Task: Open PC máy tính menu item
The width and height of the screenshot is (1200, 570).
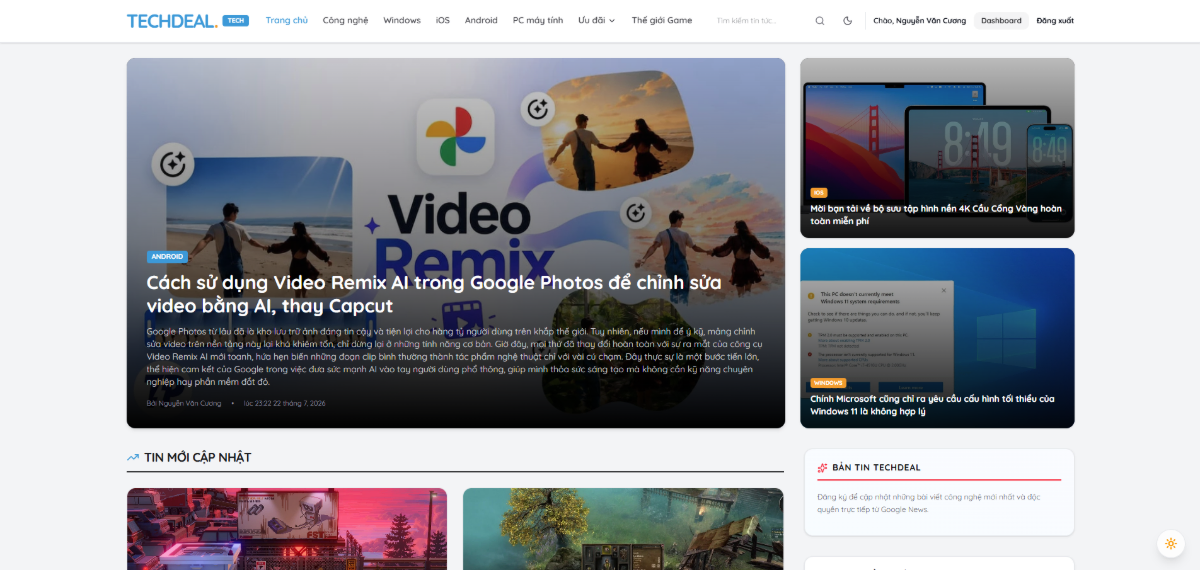Action: [538, 20]
